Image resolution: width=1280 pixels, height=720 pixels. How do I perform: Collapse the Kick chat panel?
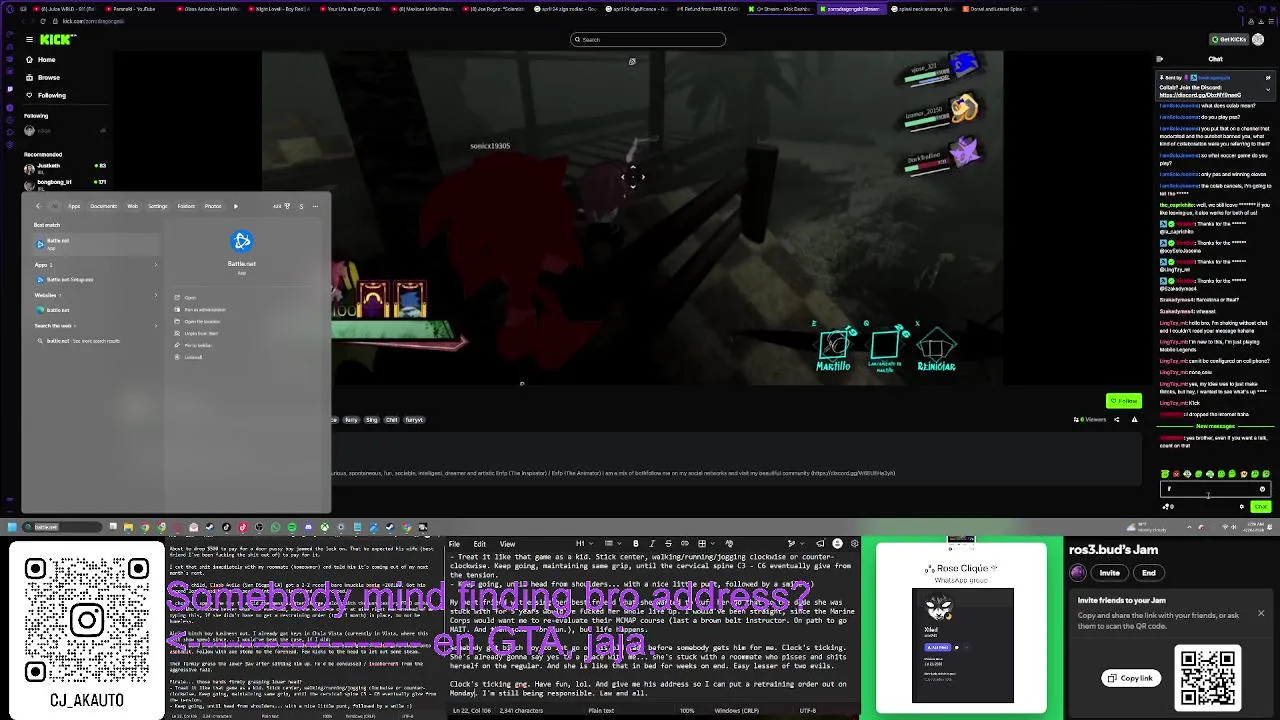click(x=1159, y=59)
